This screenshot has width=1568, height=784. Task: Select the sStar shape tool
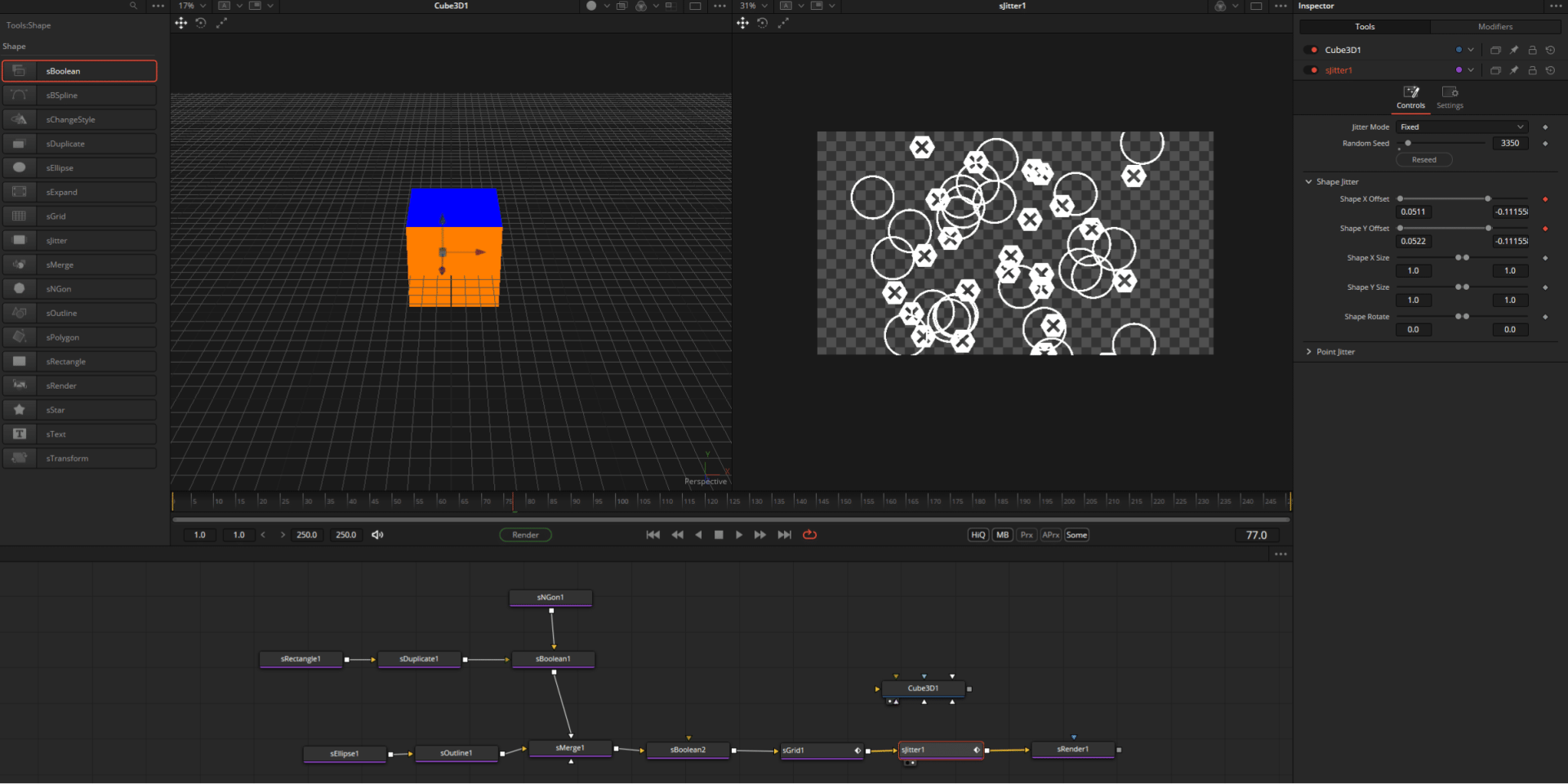tap(79, 409)
